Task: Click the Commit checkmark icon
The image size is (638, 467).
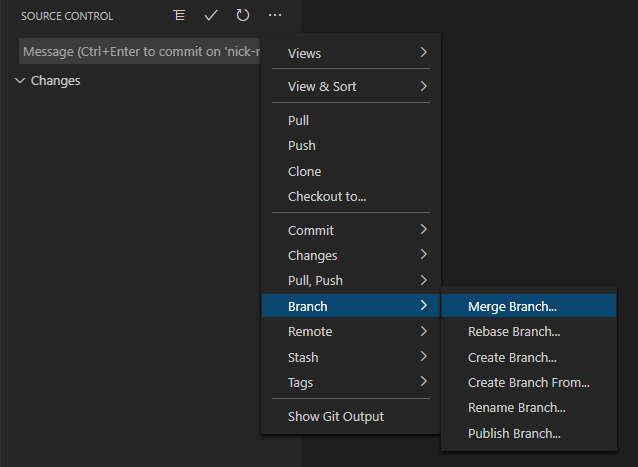Action: tap(211, 15)
